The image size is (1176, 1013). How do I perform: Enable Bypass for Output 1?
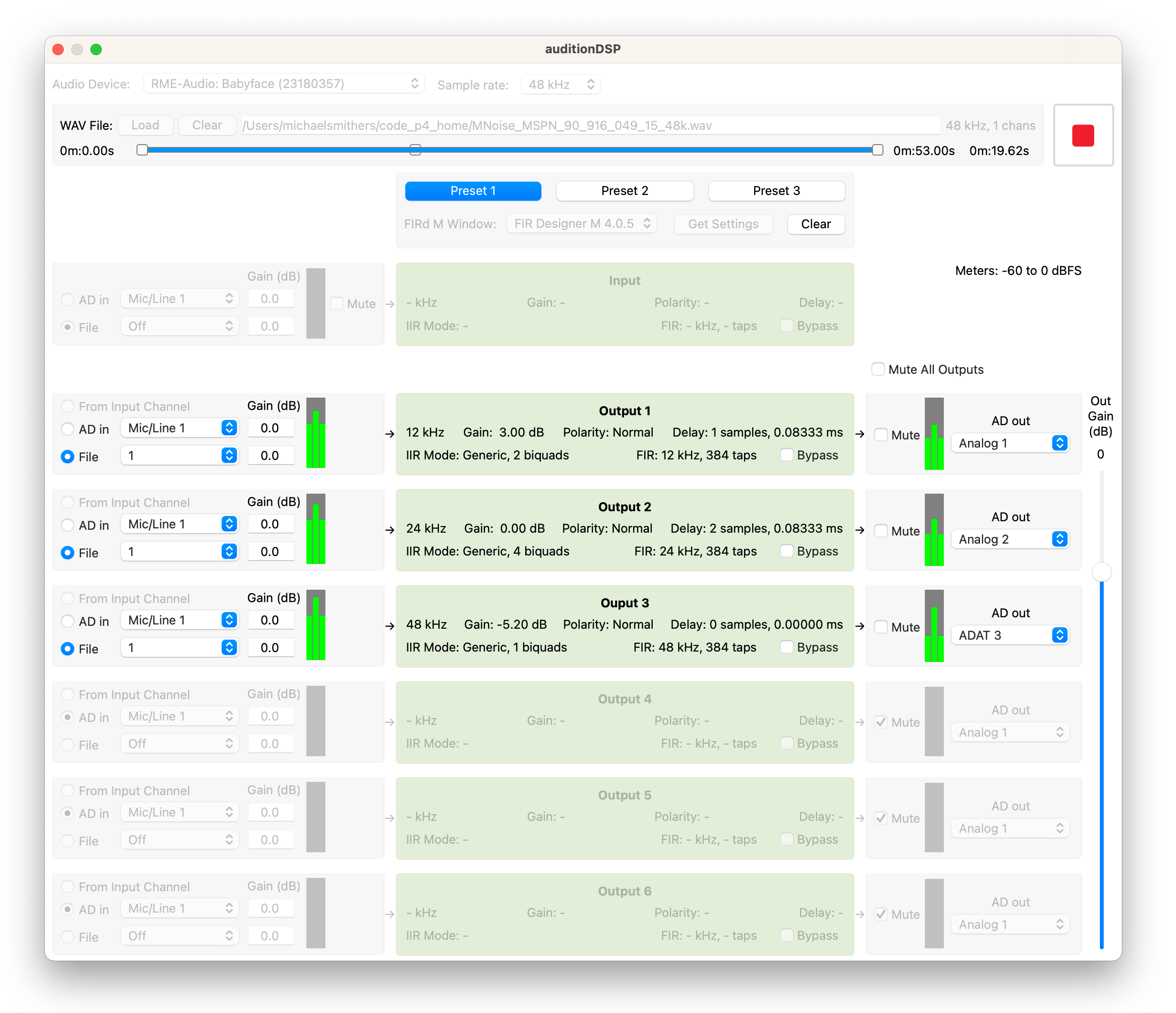(787, 455)
